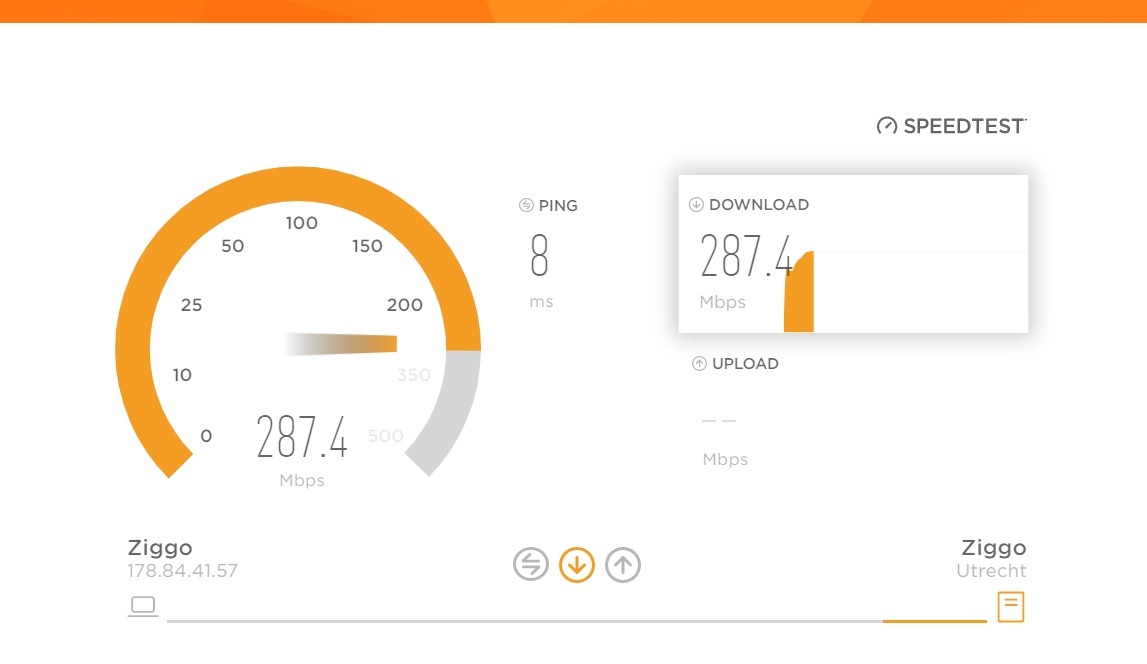Image resolution: width=1147 pixels, height=664 pixels.
Task: Click the small icon beside PING label
Action: pos(526,206)
